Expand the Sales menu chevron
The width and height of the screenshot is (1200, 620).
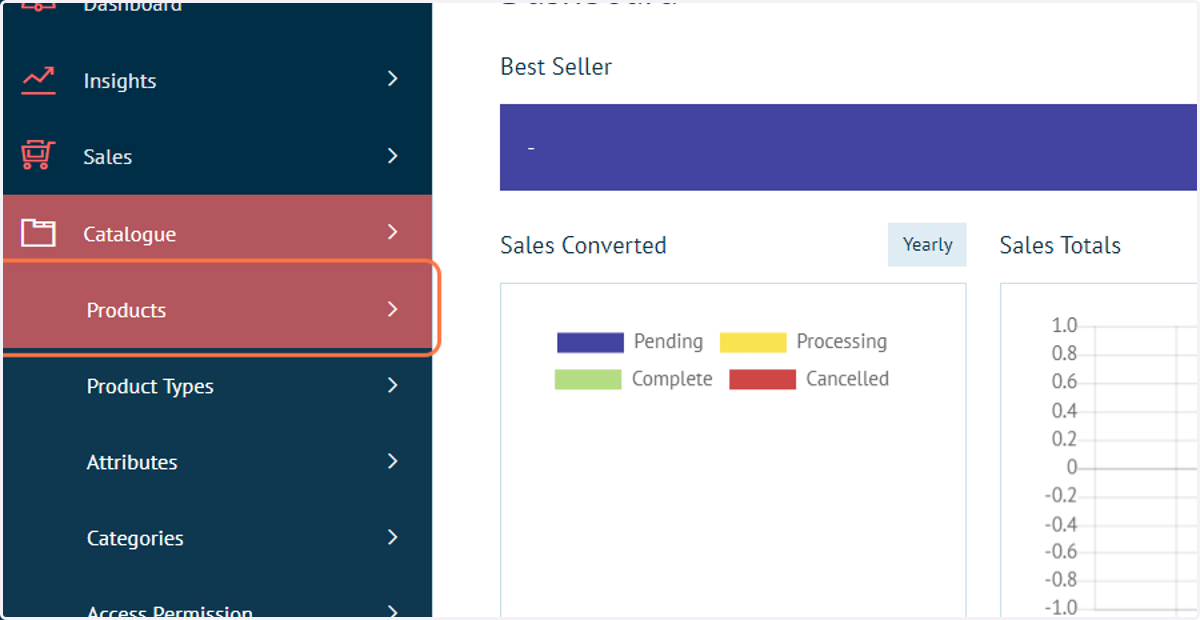393,156
